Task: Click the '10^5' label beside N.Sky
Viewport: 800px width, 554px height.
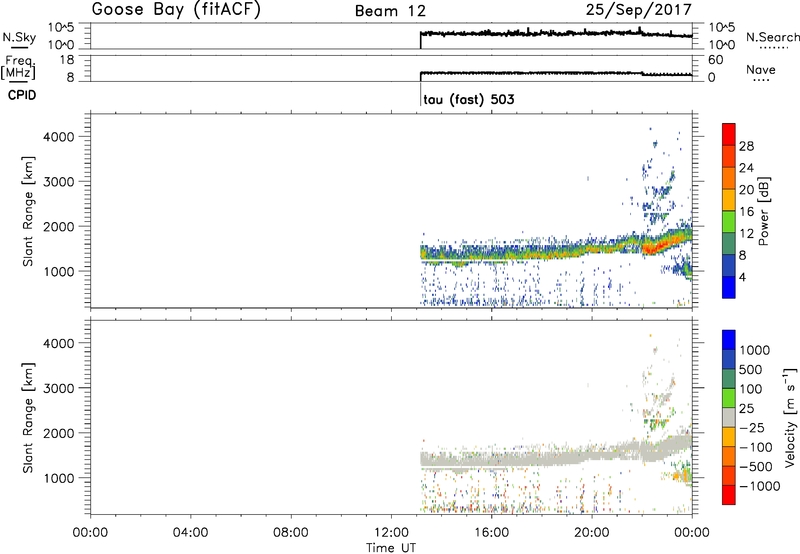Action: point(61,28)
